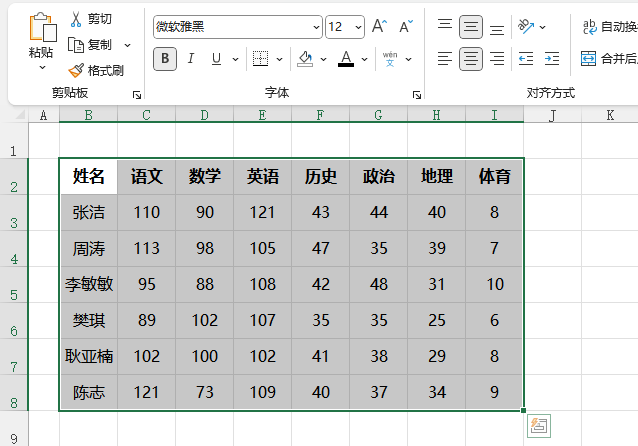Open the font (字体) dialog launcher
The height and width of the screenshot is (446, 638).
click(417, 95)
